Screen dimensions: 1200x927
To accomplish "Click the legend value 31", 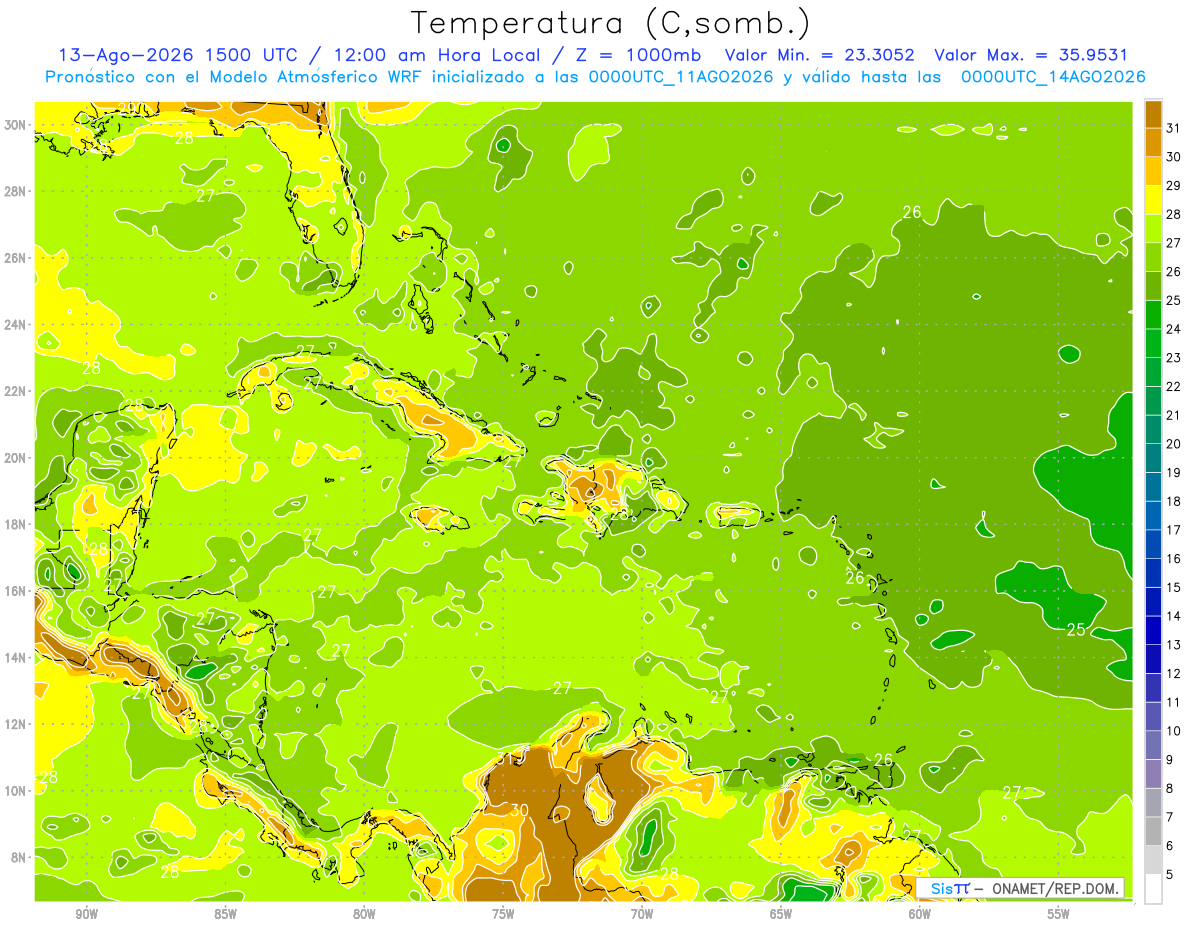I will [1174, 128].
